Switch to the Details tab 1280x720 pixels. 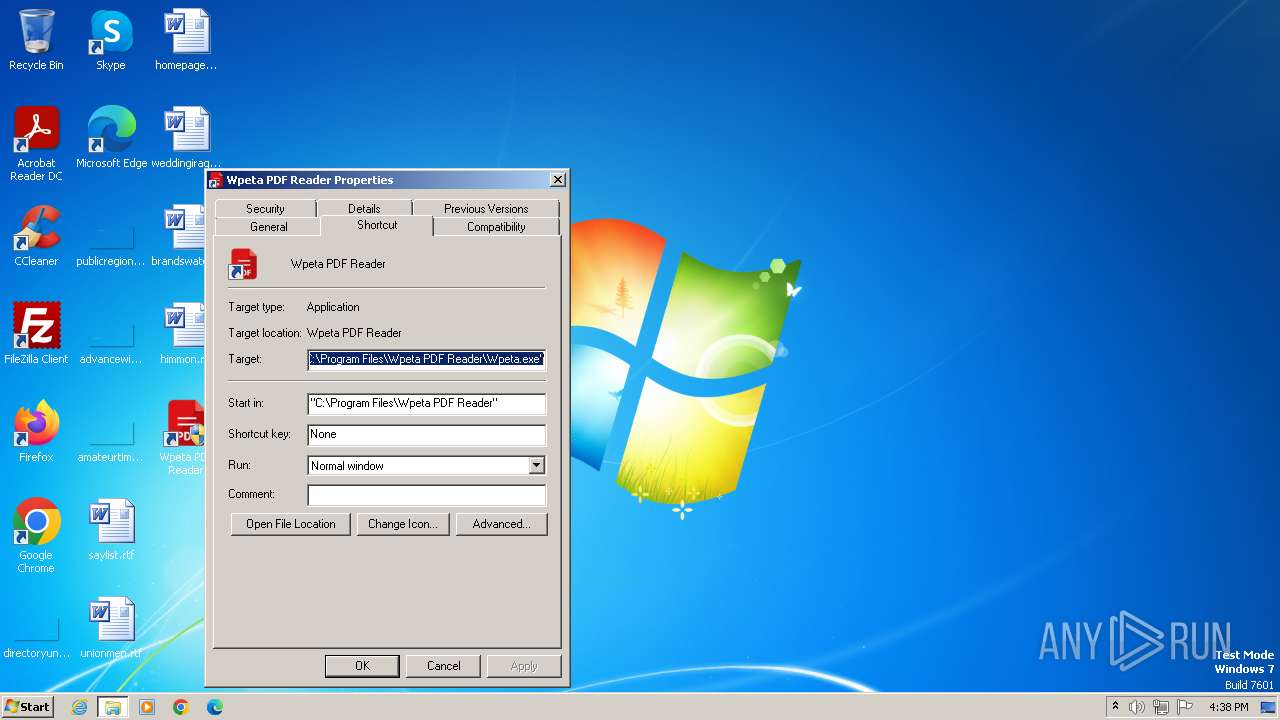(x=364, y=208)
